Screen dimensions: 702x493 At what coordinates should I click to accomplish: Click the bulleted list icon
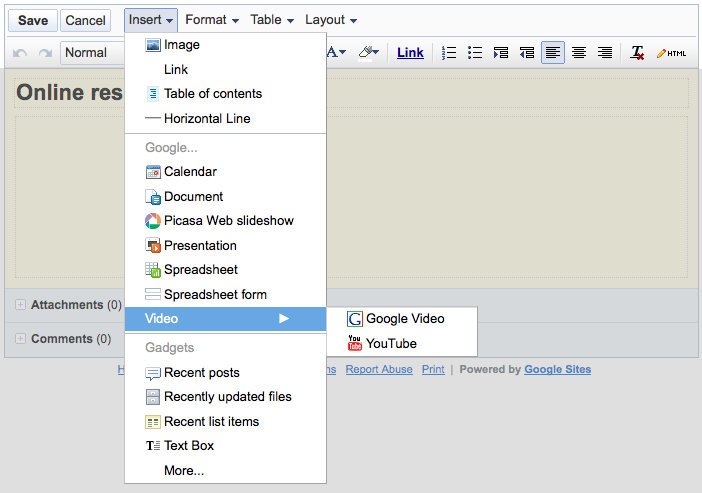[x=476, y=53]
